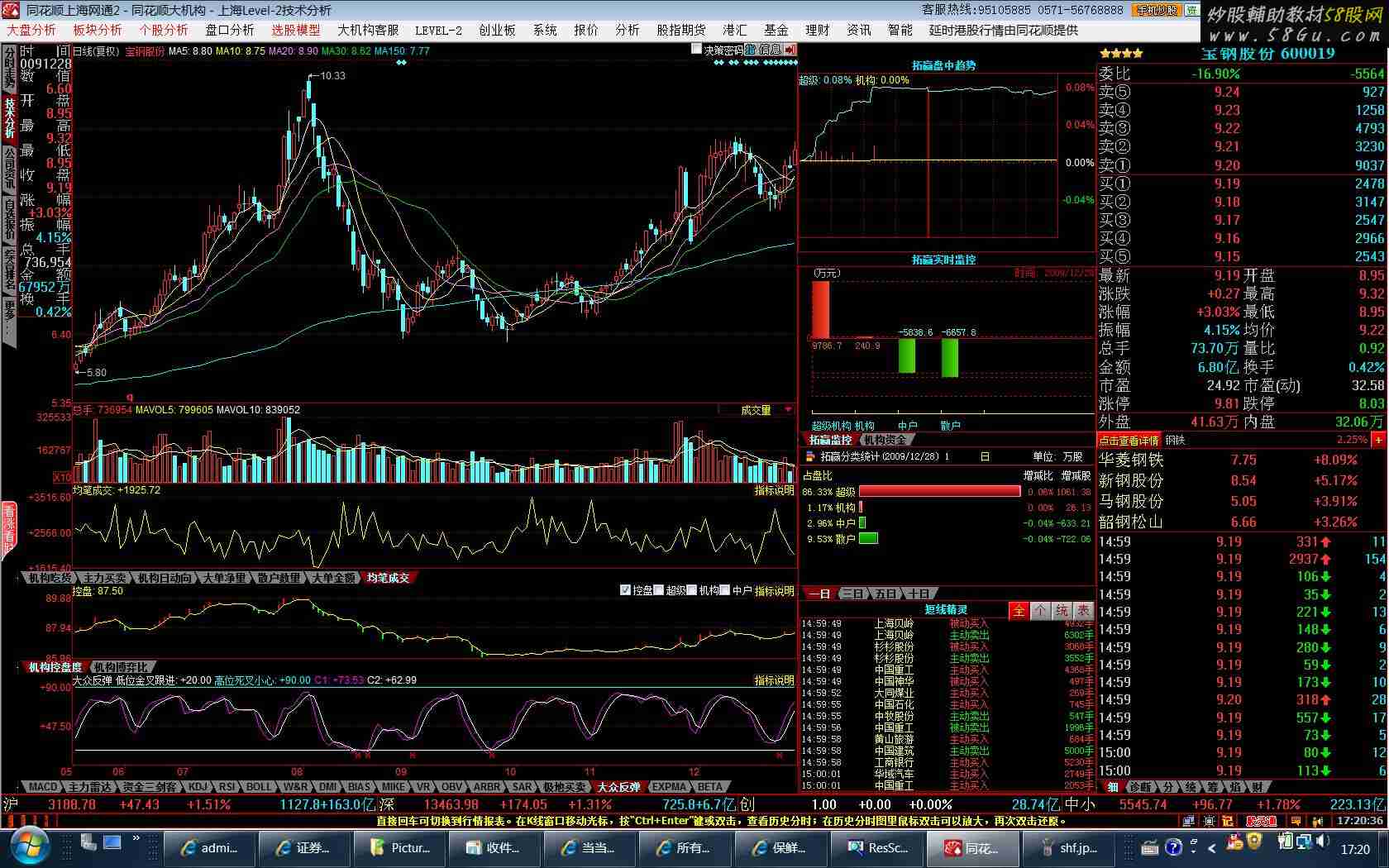Screen dimensions: 1389x868
Task: Click red super-institution bar in 拓赢实时监控
Action: pos(820,309)
